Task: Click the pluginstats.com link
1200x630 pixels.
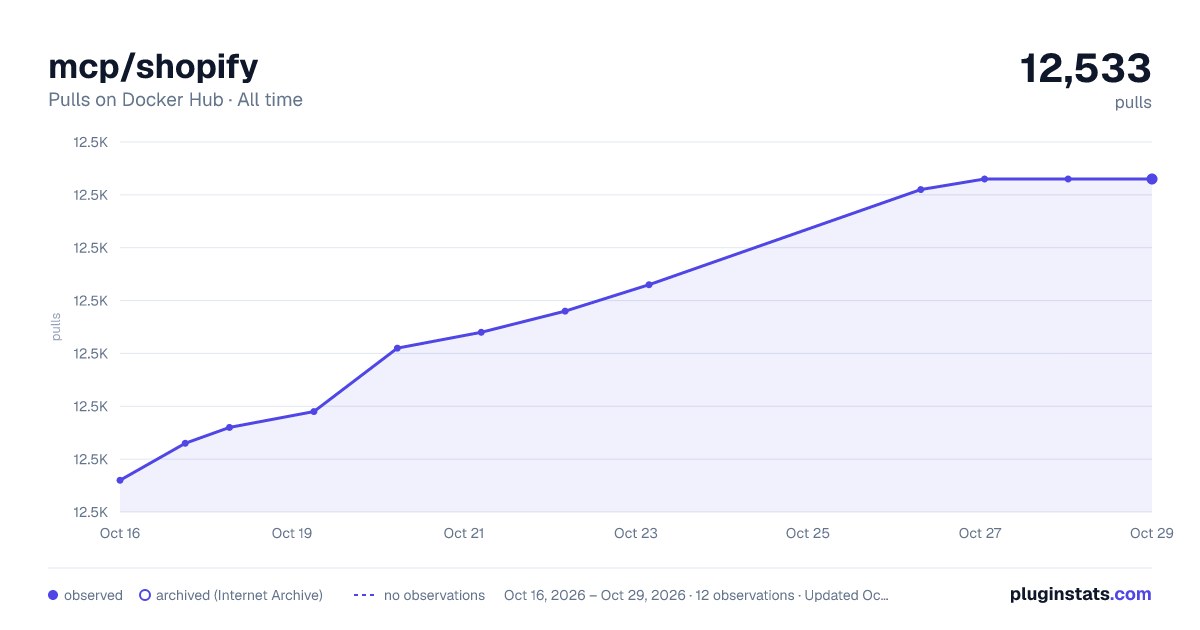Action: [1081, 594]
